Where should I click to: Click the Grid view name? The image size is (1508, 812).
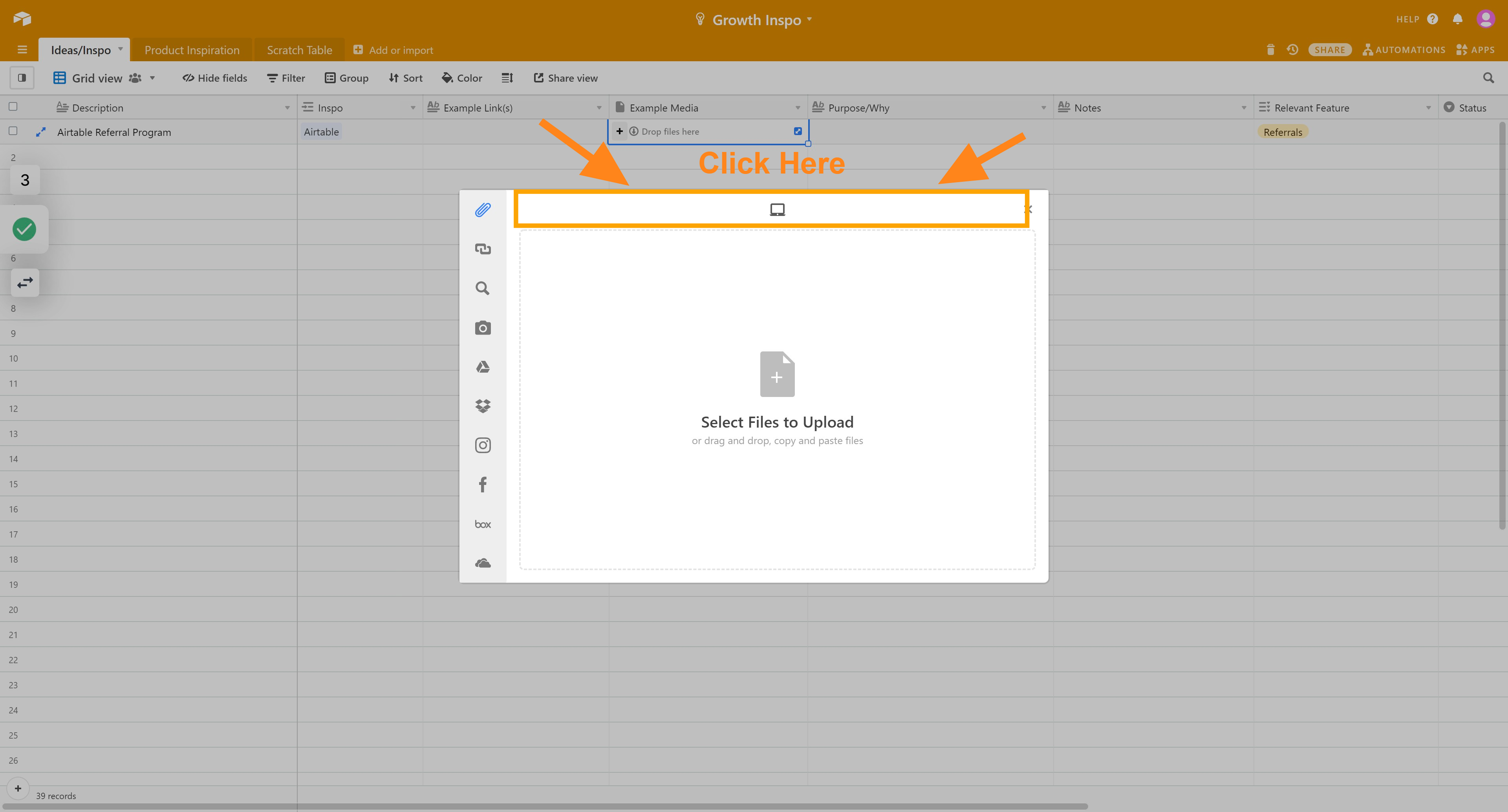[97, 78]
